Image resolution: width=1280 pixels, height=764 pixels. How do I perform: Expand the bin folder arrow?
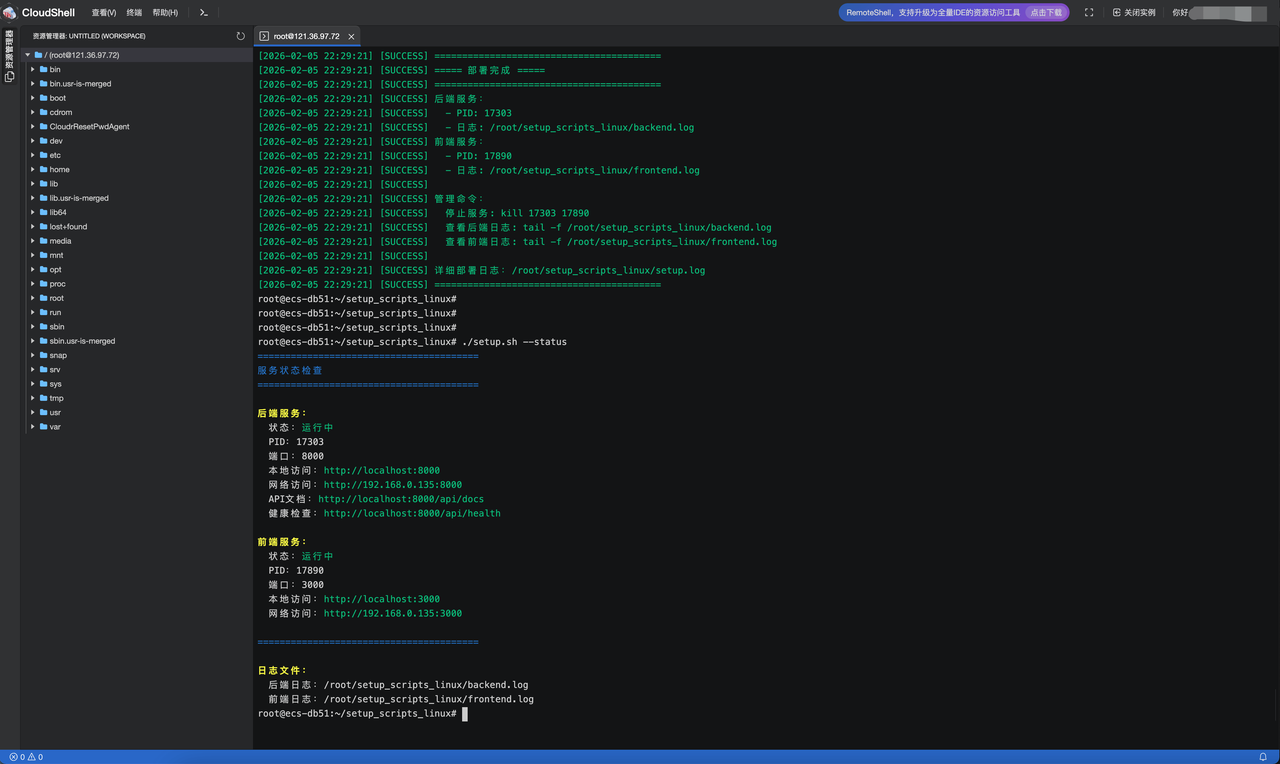33,69
